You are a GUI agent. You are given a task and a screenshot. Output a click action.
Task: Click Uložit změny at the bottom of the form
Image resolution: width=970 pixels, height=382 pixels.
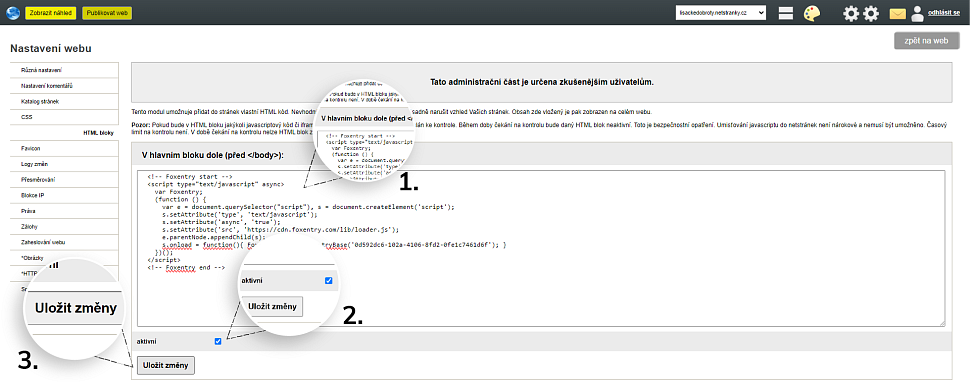166,365
